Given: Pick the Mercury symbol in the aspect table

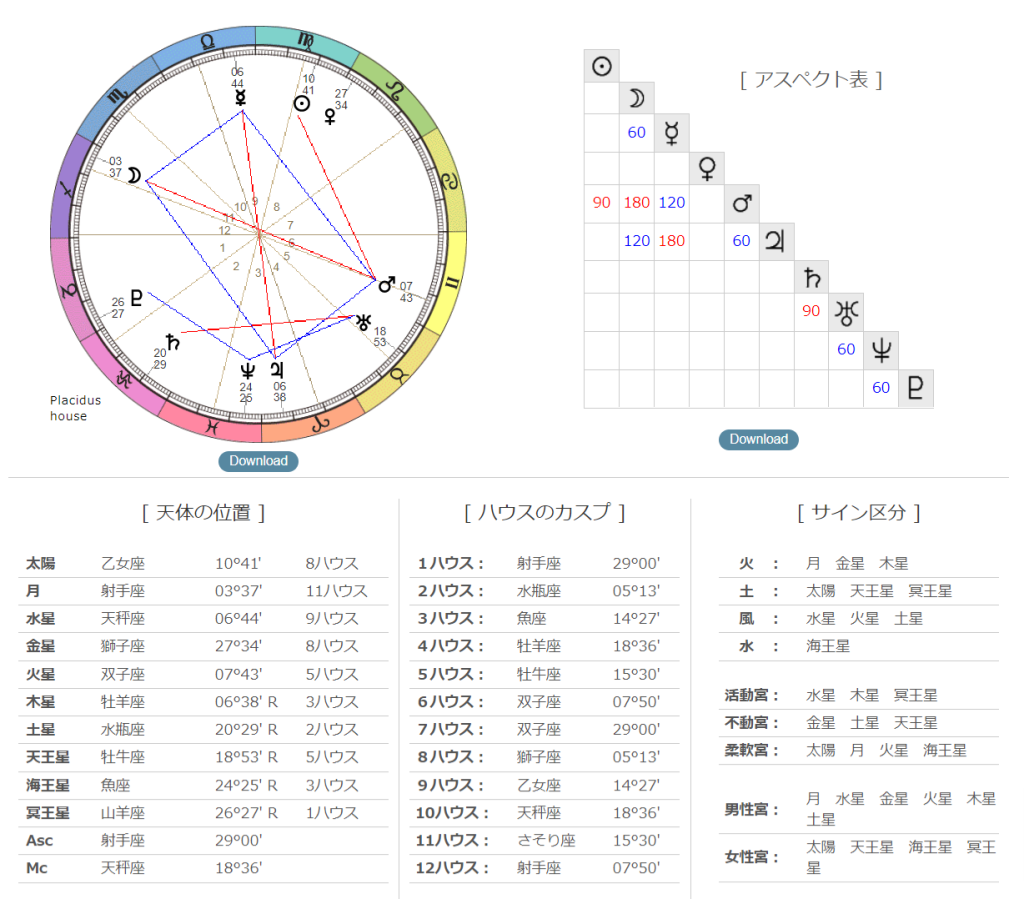Looking at the screenshot, I should [x=671, y=133].
